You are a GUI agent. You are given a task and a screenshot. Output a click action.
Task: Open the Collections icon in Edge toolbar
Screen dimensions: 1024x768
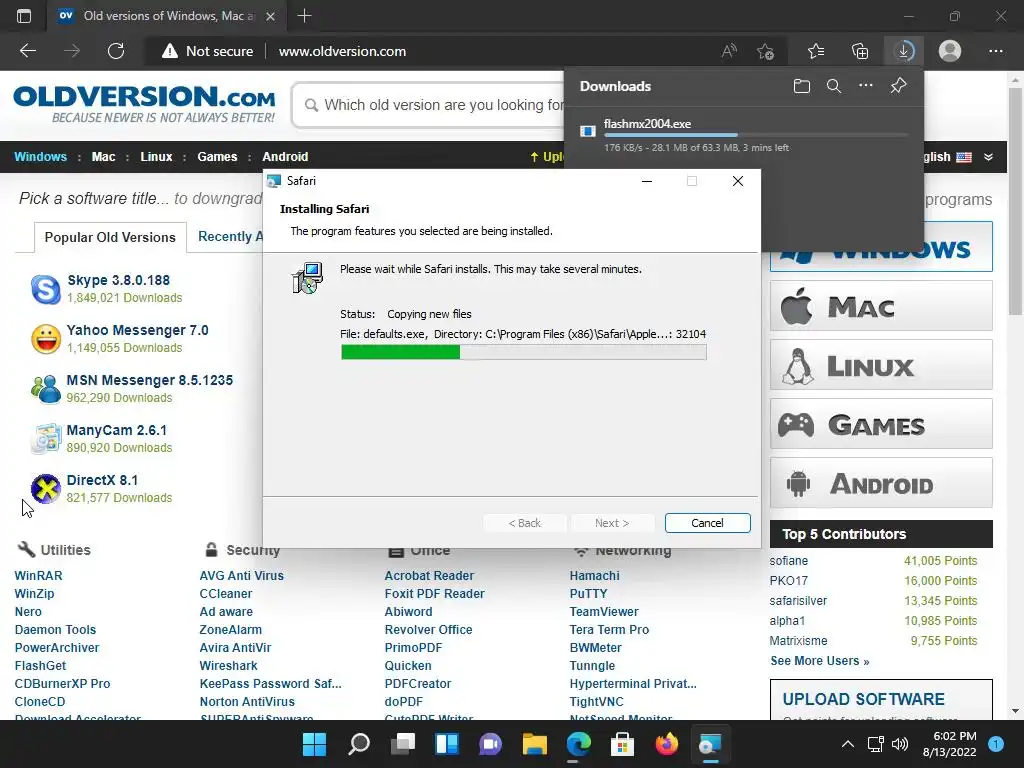point(860,51)
